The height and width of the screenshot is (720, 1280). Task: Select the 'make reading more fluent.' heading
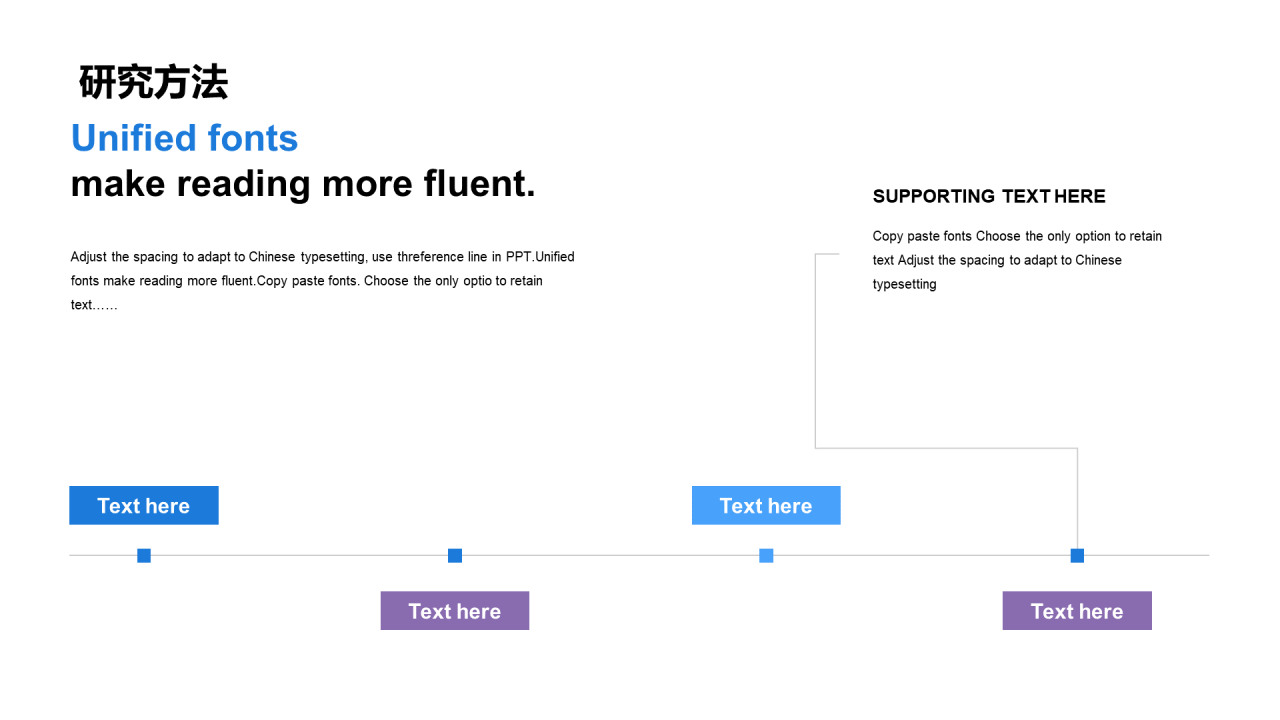pos(303,184)
